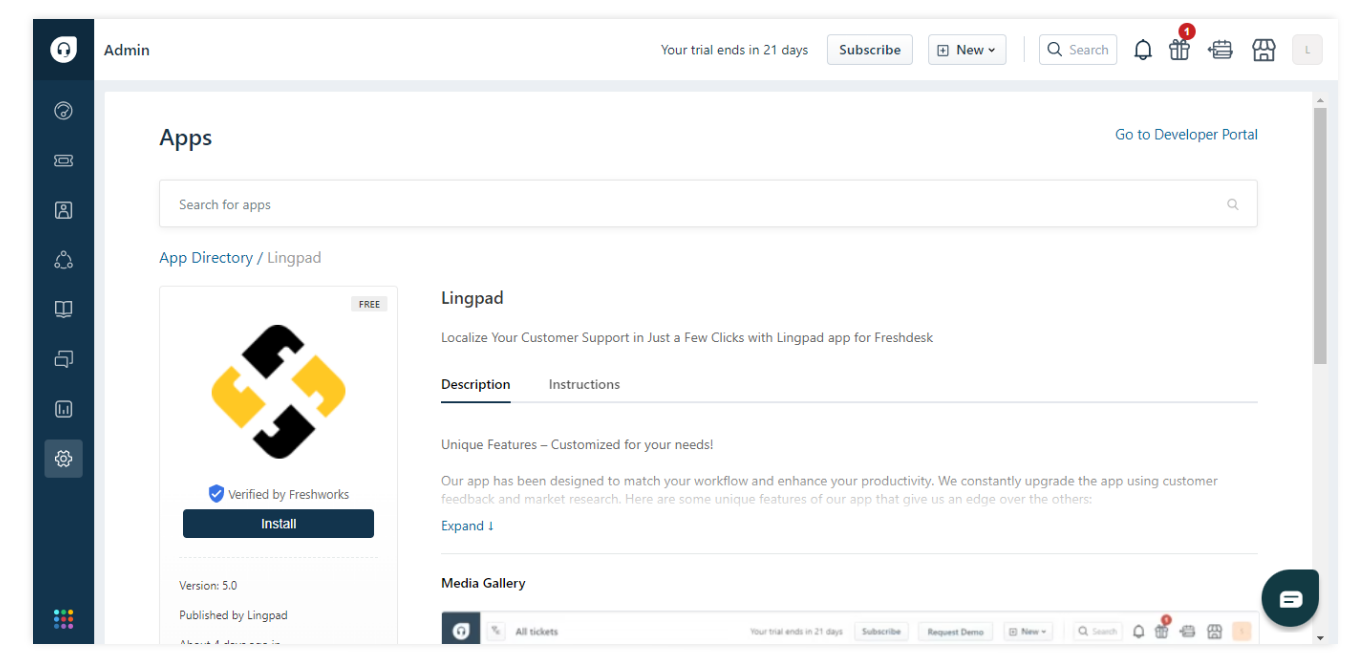Open the New dropdown menu
Screen dimensions: 1368x669
(966, 50)
